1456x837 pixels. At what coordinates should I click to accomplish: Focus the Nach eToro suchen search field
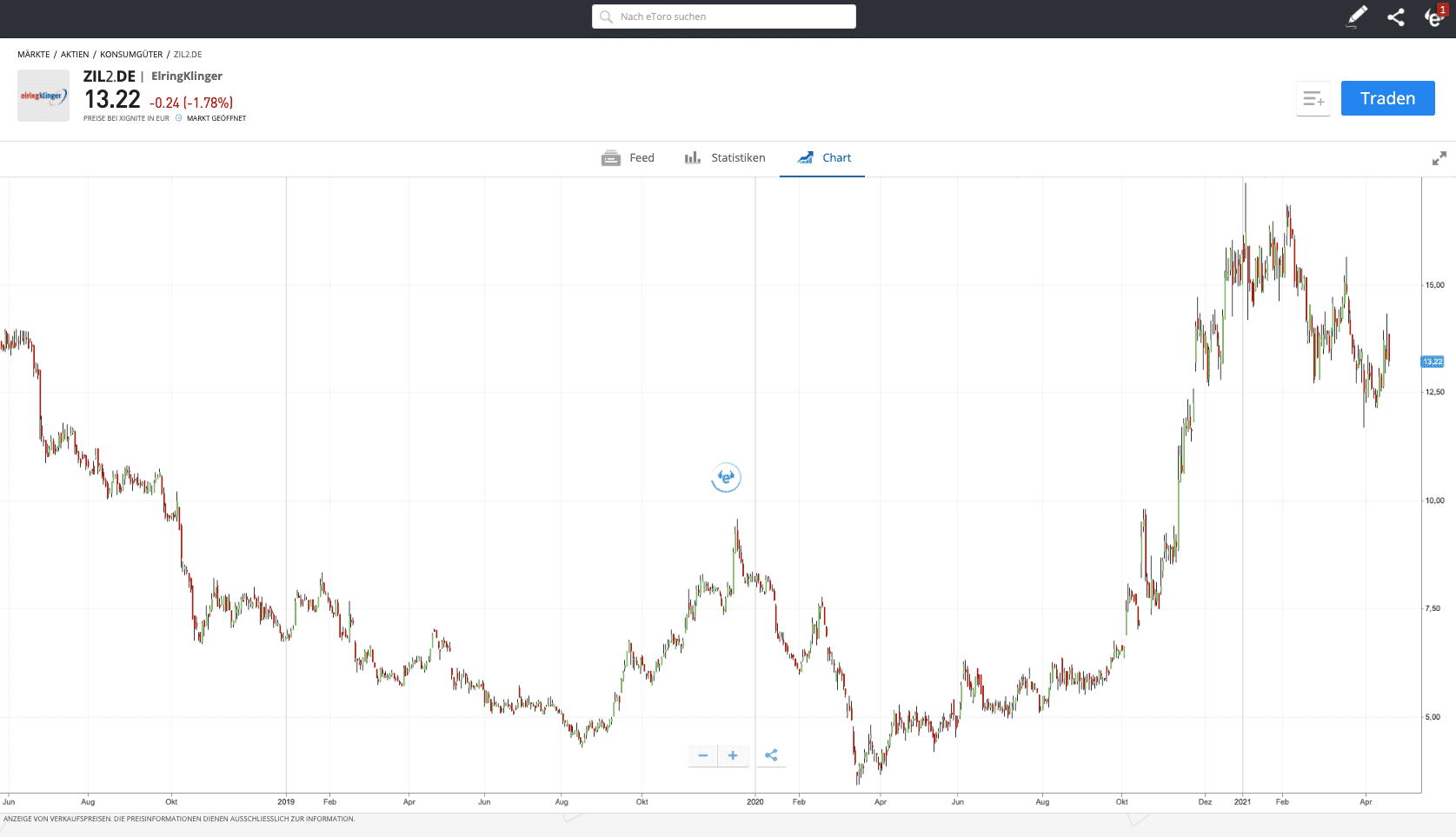pyautogui.click(x=724, y=17)
